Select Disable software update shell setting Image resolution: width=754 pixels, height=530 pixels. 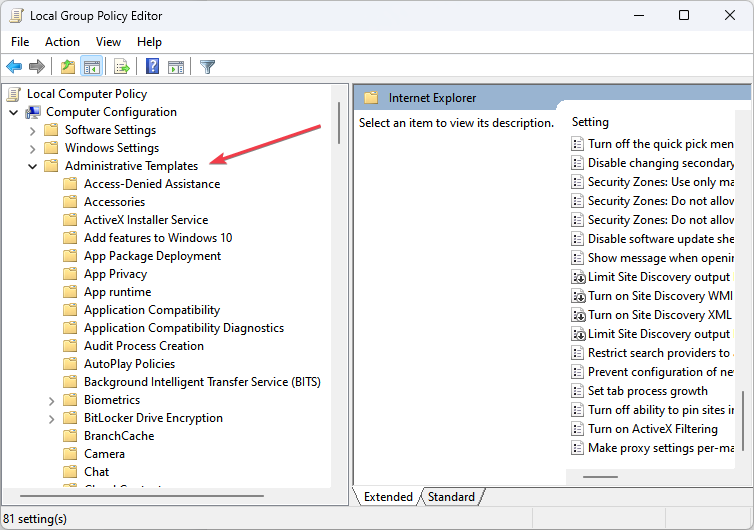click(660, 239)
